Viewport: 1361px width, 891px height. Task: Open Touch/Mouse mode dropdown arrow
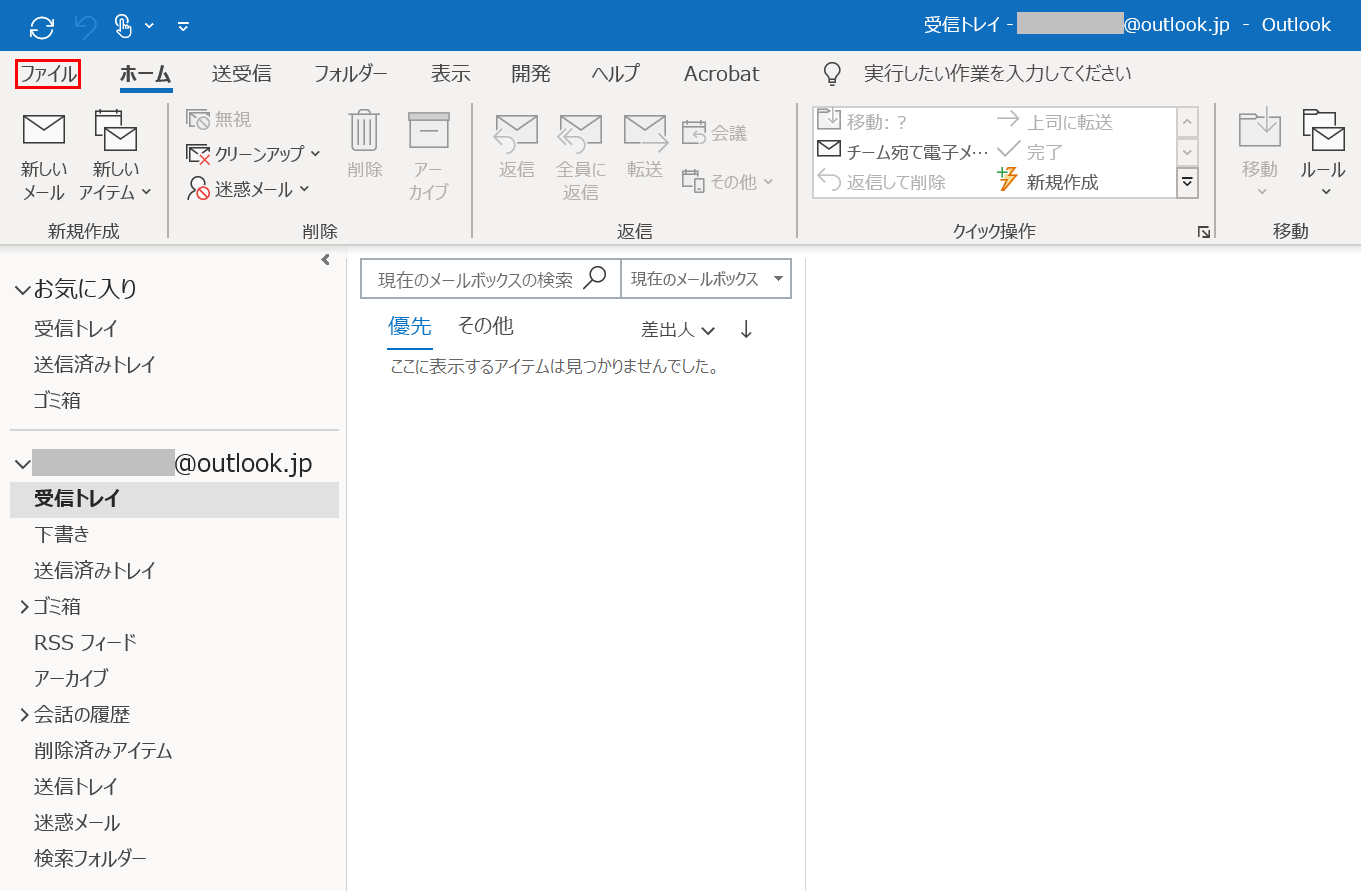(x=150, y=26)
